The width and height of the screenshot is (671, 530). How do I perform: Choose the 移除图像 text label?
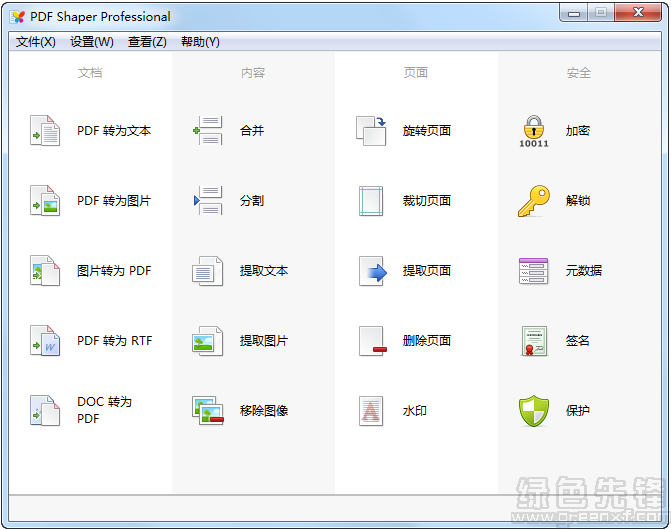(x=264, y=411)
